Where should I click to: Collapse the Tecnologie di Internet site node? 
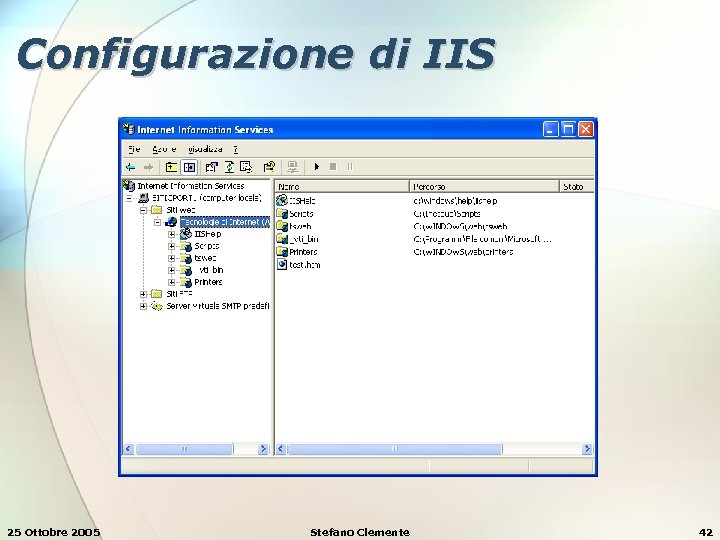158,222
